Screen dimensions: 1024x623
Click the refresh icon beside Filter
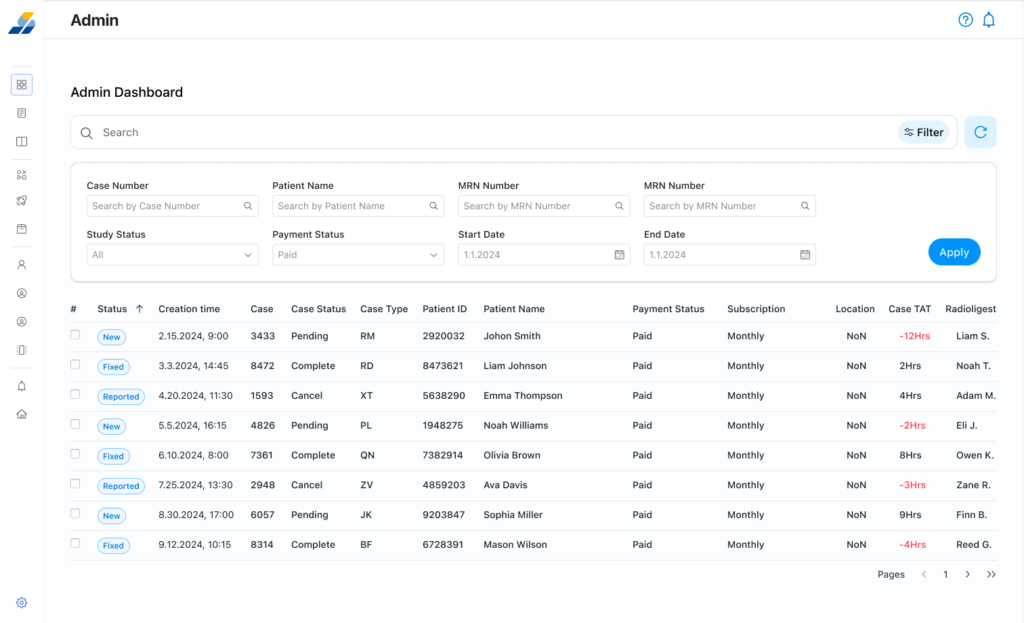(980, 132)
